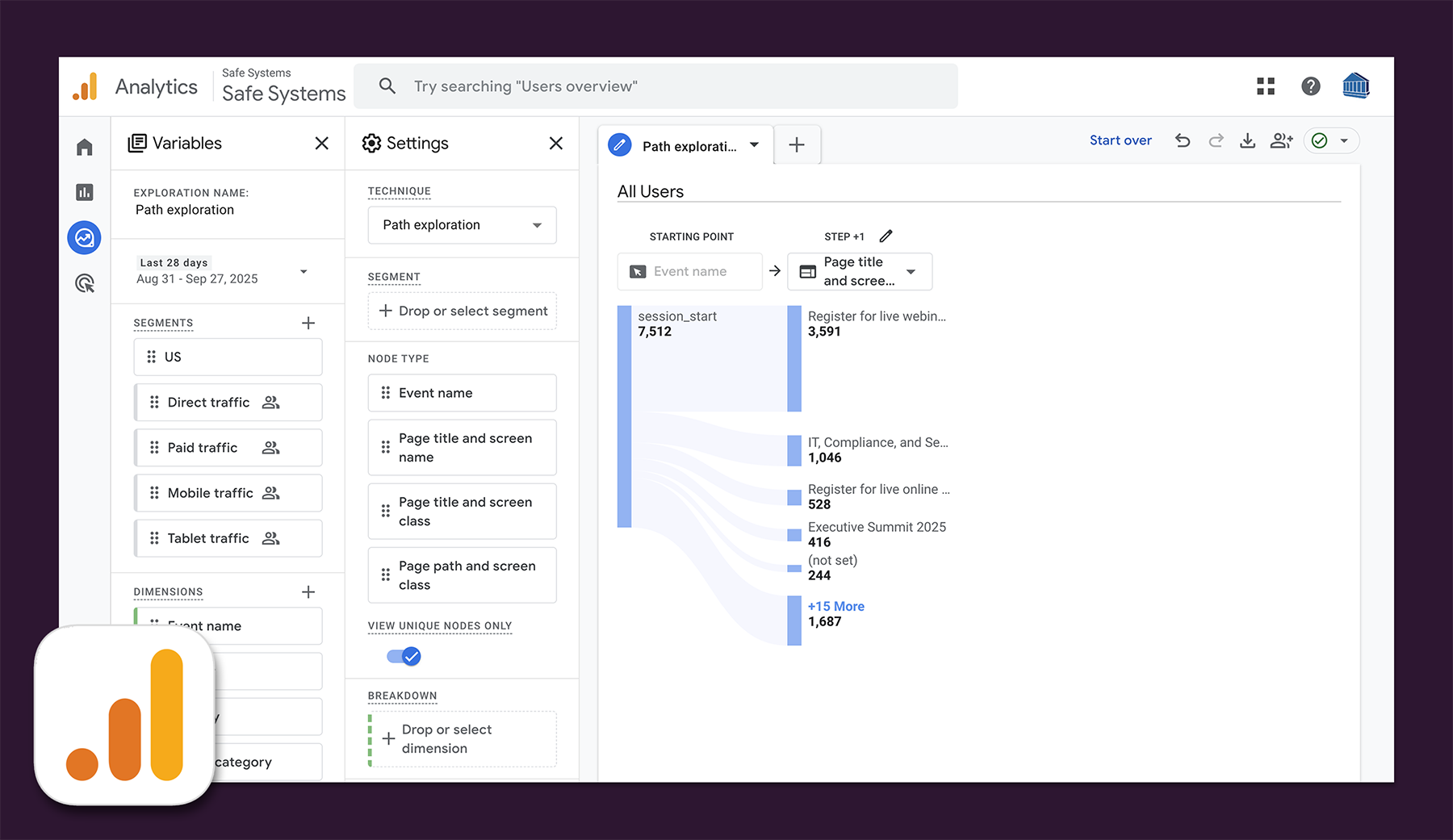
Task: Add a new exploration tab
Action: click(797, 145)
